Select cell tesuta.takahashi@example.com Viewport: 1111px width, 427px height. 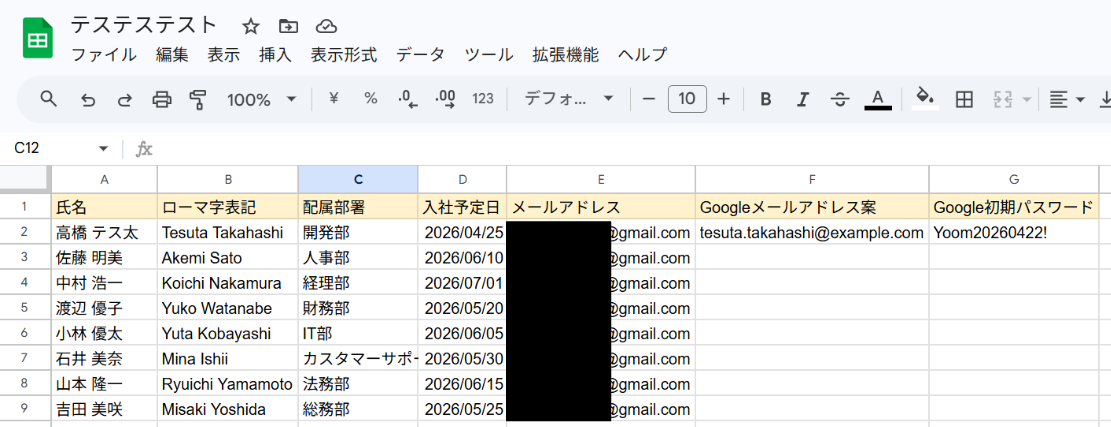[x=812, y=232]
